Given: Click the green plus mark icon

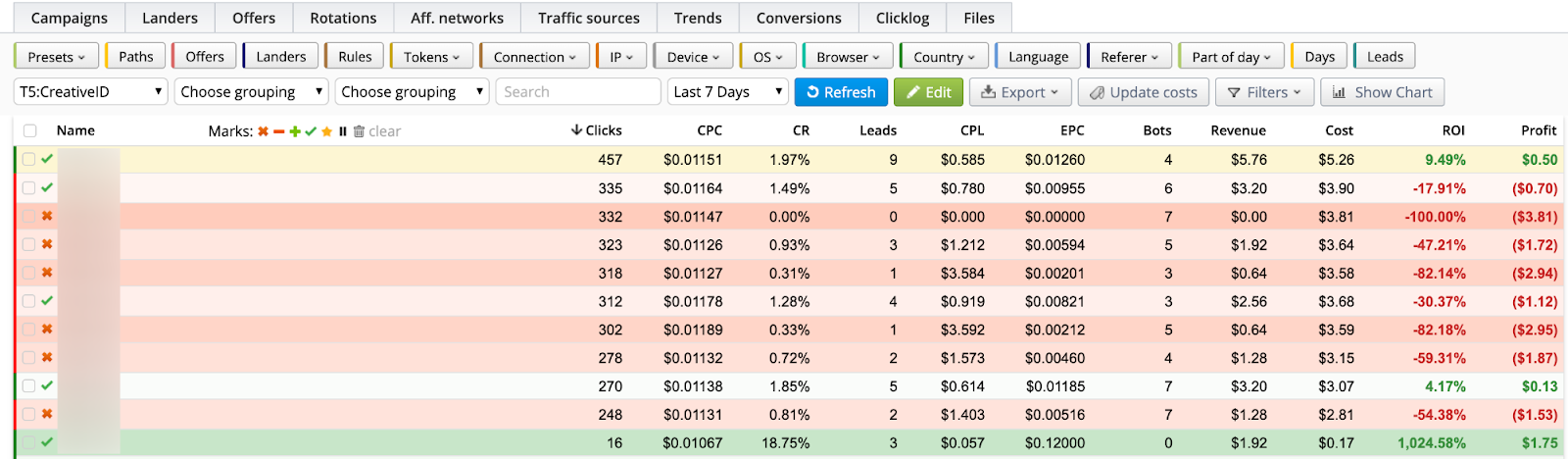Looking at the screenshot, I should pyautogui.click(x=295, y=131).
